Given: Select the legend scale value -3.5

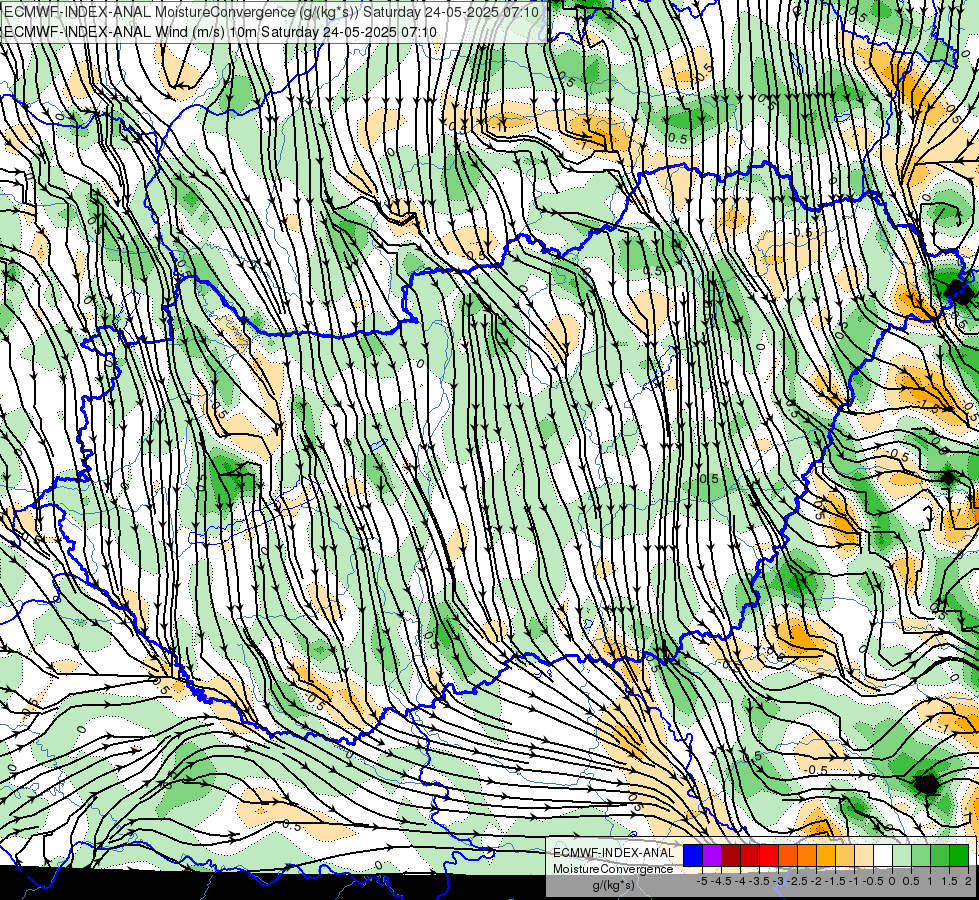Looking at the screenshot, I should [x=759, y=881].
